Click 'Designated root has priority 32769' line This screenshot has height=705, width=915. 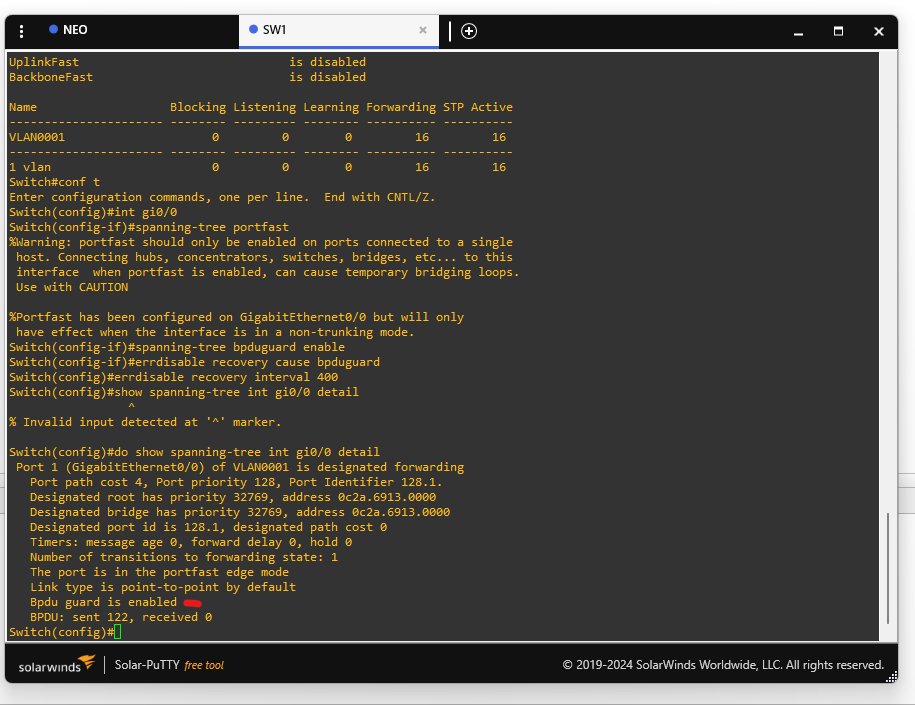point(233,497)
